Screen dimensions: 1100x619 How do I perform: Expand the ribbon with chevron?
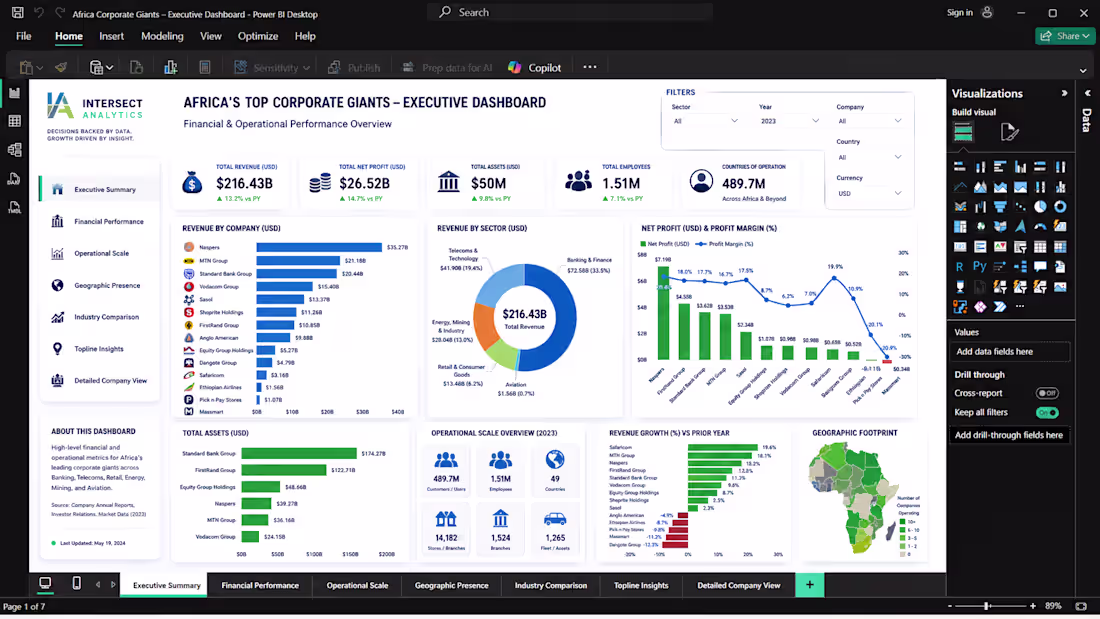(1083, 70)
